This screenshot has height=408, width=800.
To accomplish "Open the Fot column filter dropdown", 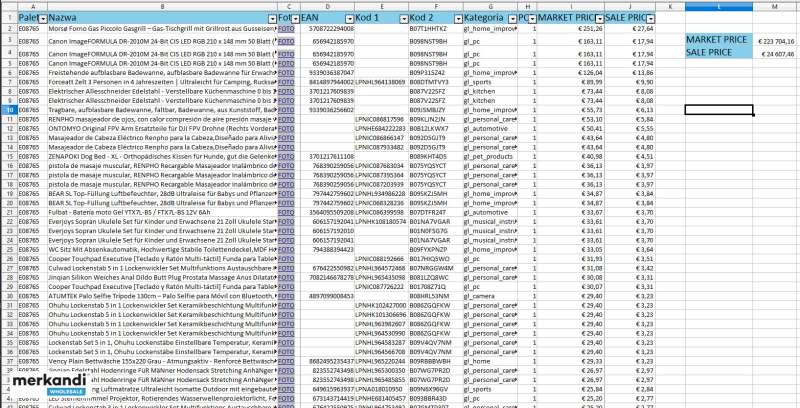I will coord(295,18).
